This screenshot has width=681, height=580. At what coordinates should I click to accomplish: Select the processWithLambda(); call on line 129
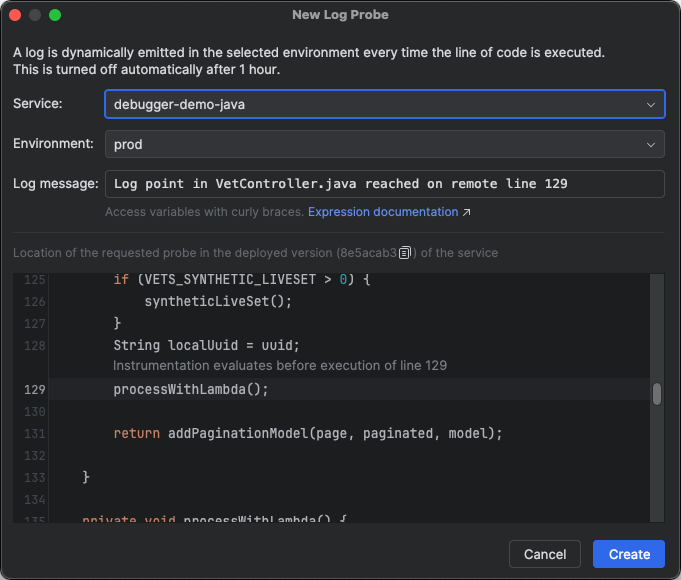(x=191, y=389)
